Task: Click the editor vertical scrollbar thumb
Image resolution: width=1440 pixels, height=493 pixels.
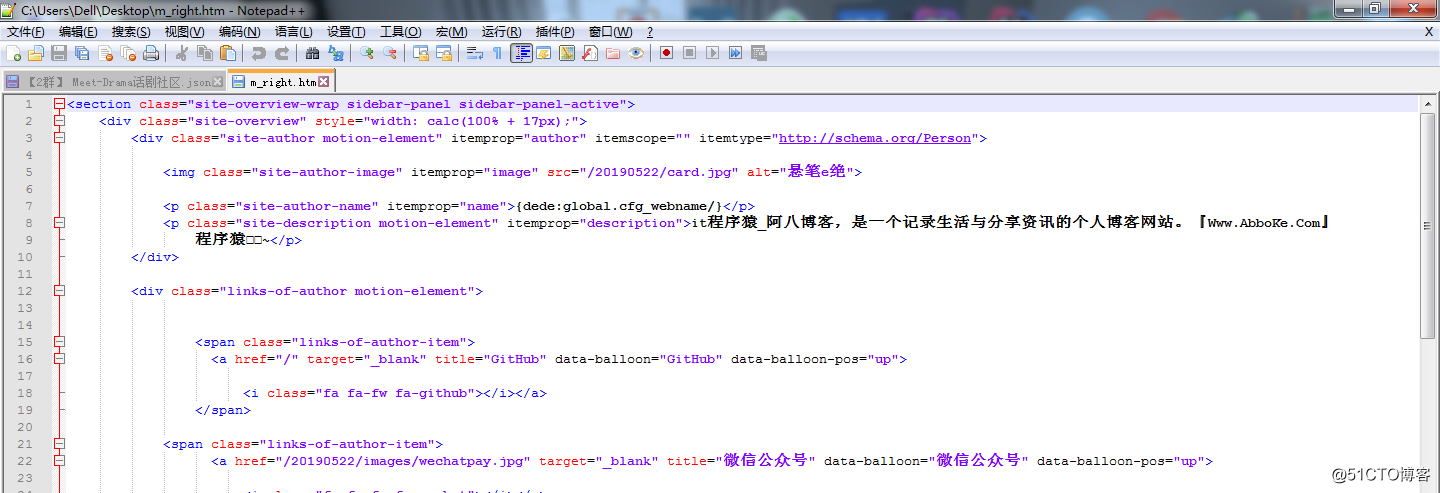Action: pyautogui.click(x=1427, y=226)
